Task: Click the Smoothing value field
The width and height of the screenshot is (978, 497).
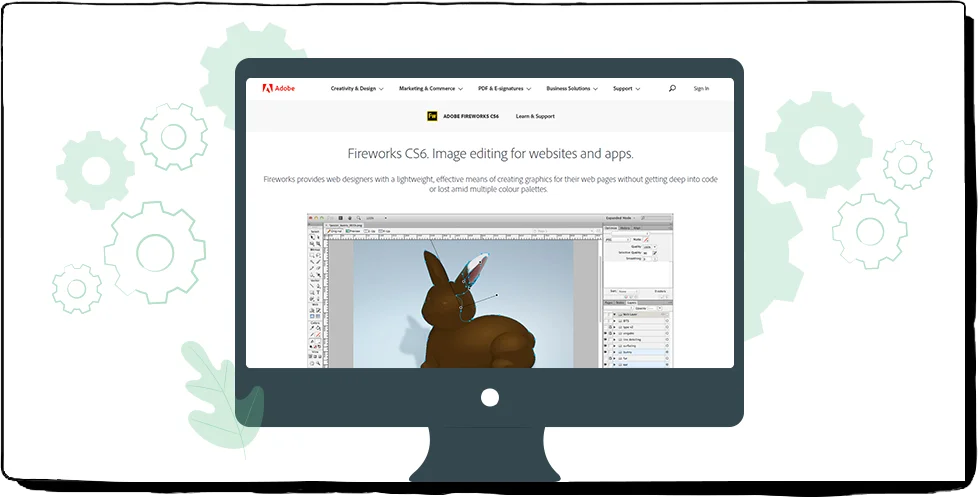Action: click(x=647, y=259)
